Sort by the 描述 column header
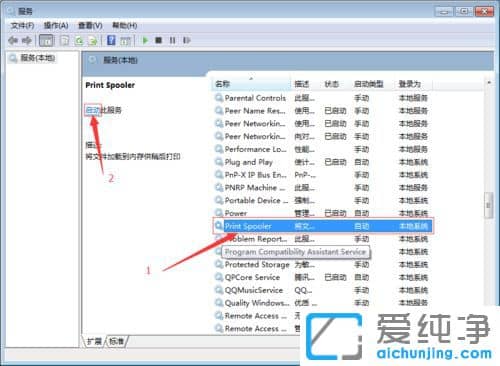Image resolution: width=500 pixels, height=366 pixels. [x=302, y=84]
